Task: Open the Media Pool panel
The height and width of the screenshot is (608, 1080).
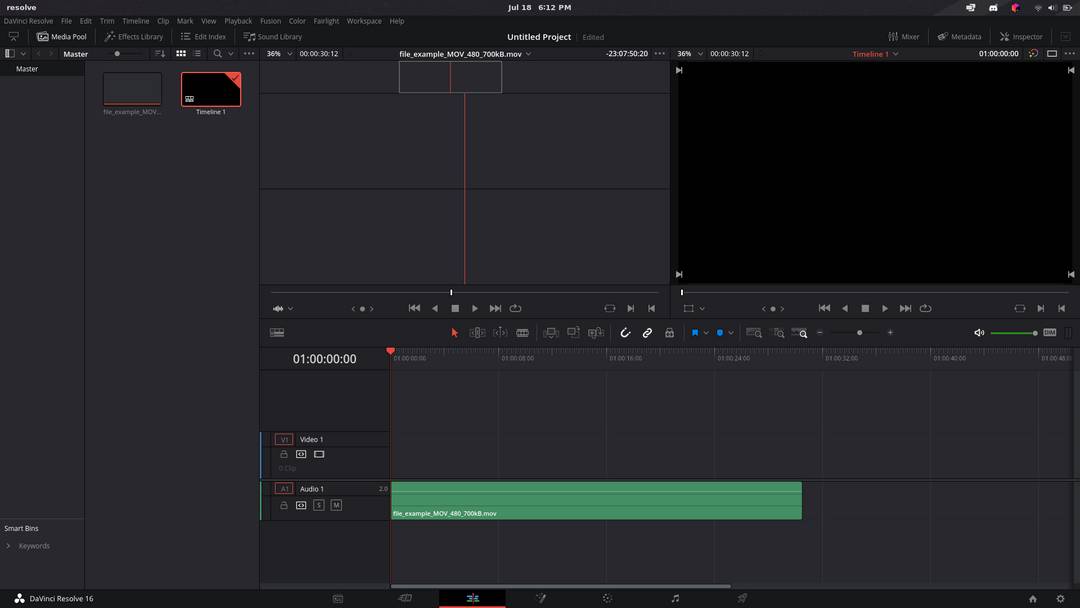Action: 62,36
